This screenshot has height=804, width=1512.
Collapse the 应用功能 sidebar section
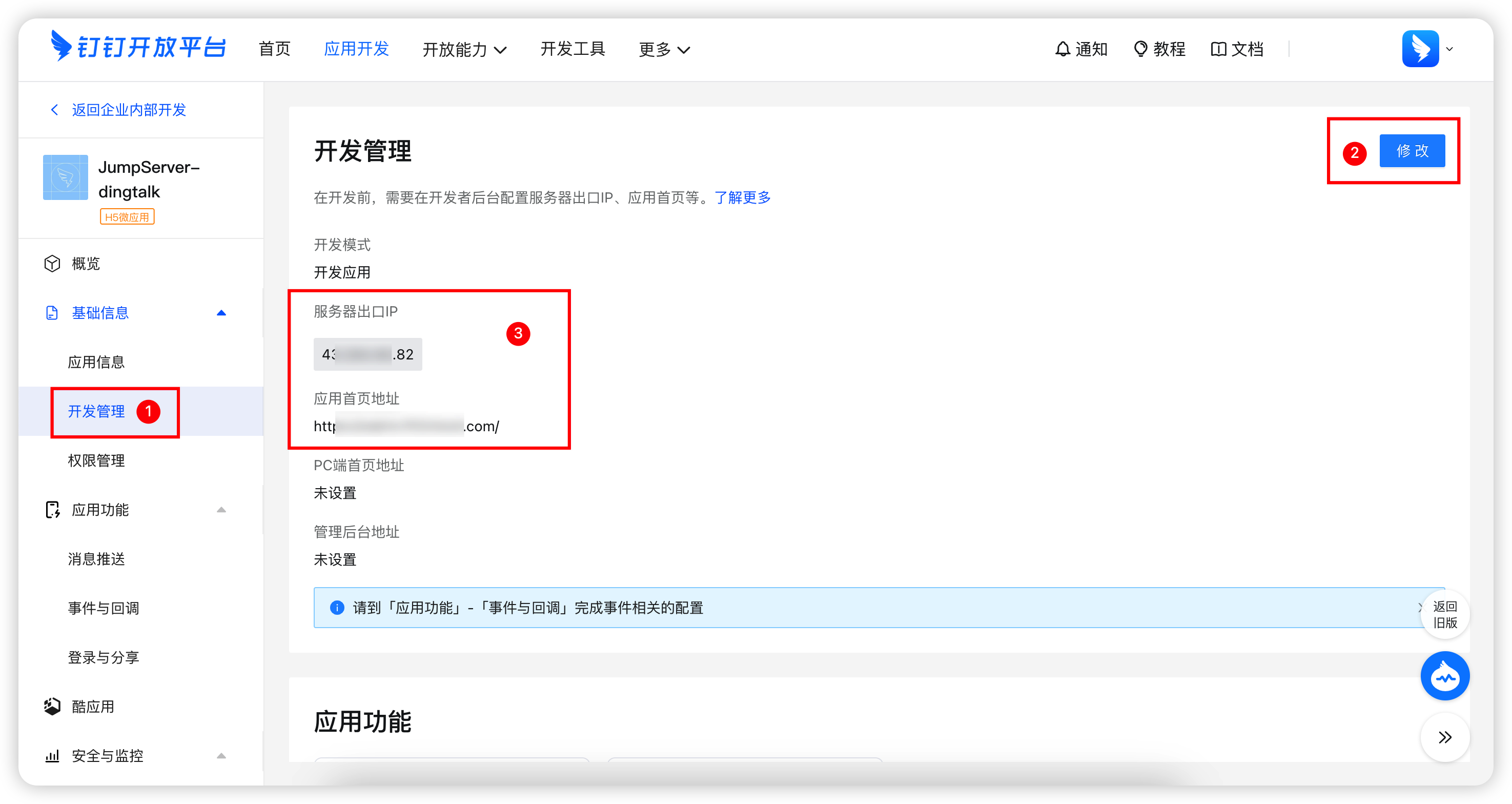(221, 510)
